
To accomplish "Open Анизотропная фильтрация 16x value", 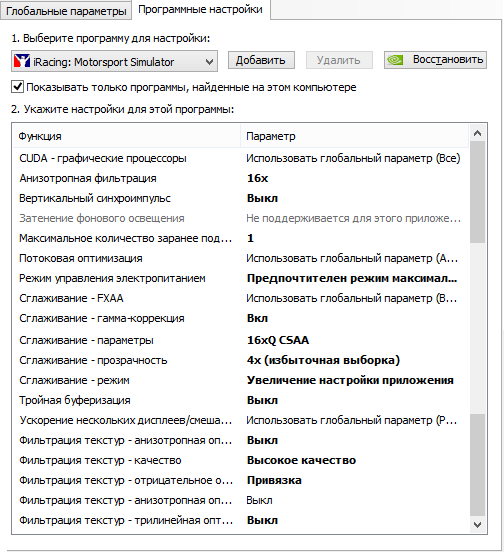I will (x=257, y=178).
